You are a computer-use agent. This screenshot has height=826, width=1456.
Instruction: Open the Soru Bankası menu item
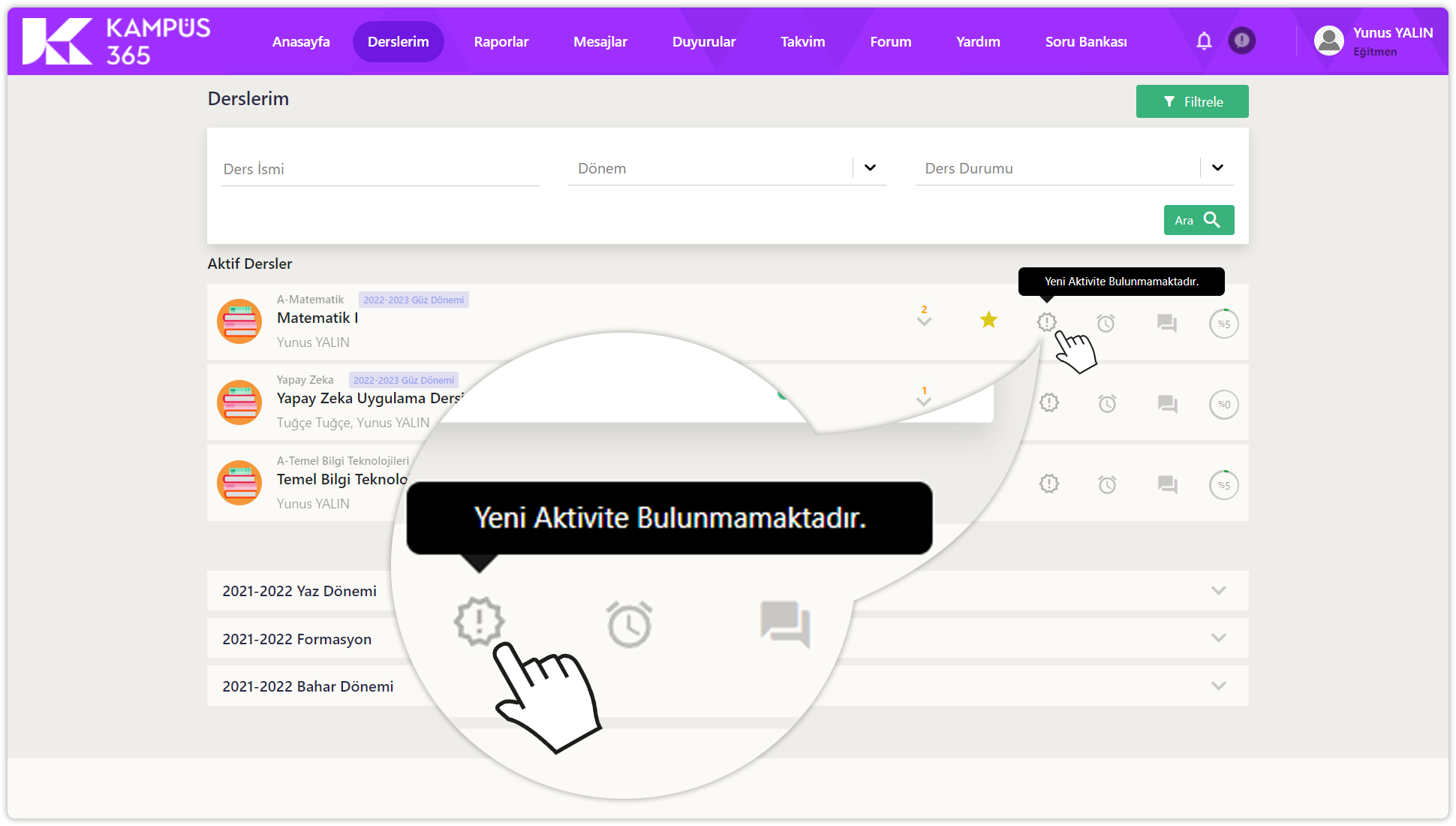[1085, 42]
